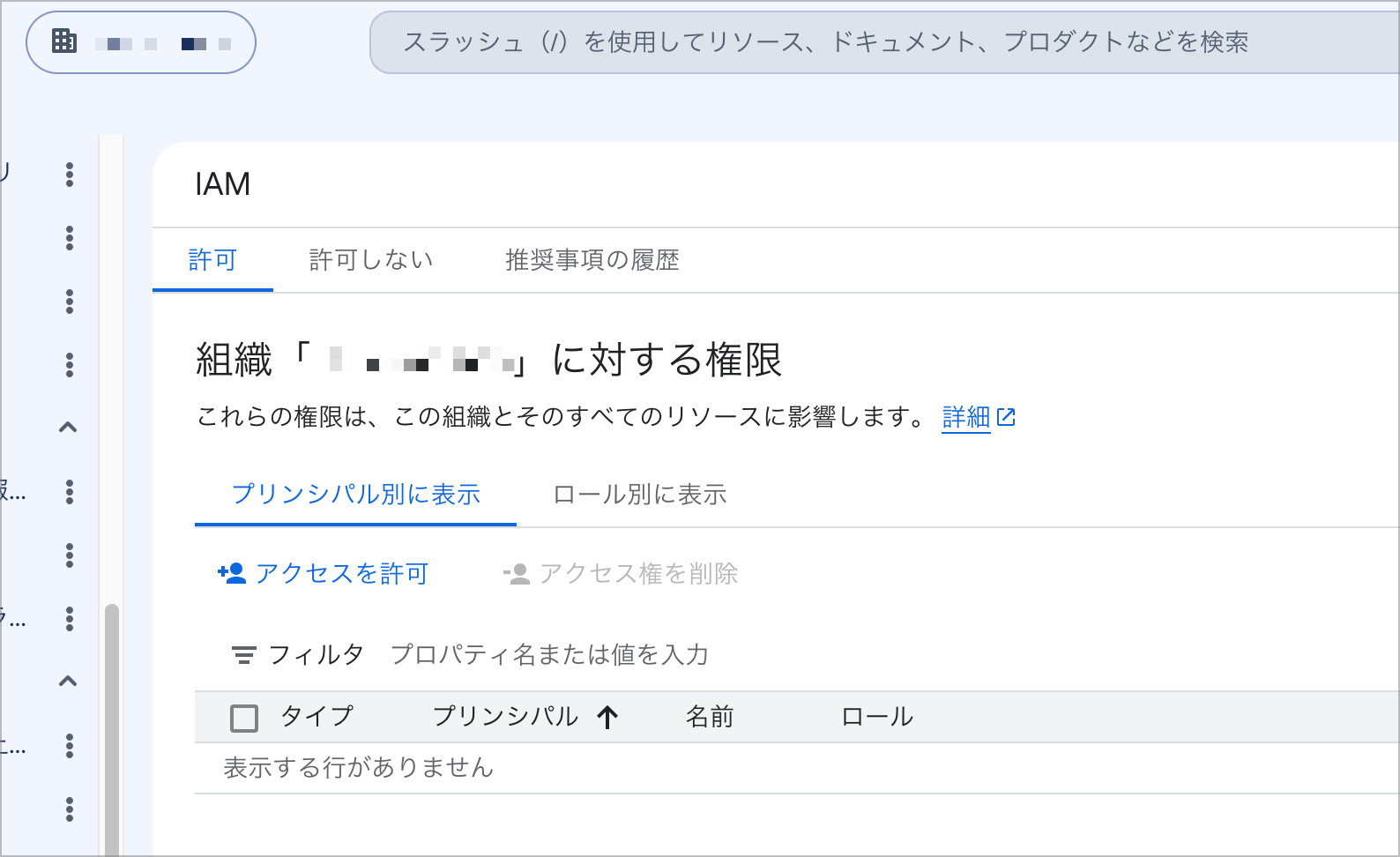Viewport: 1400px width, 857px height.
Task: Open the organization selector in the header
Action: pos(141,42)
